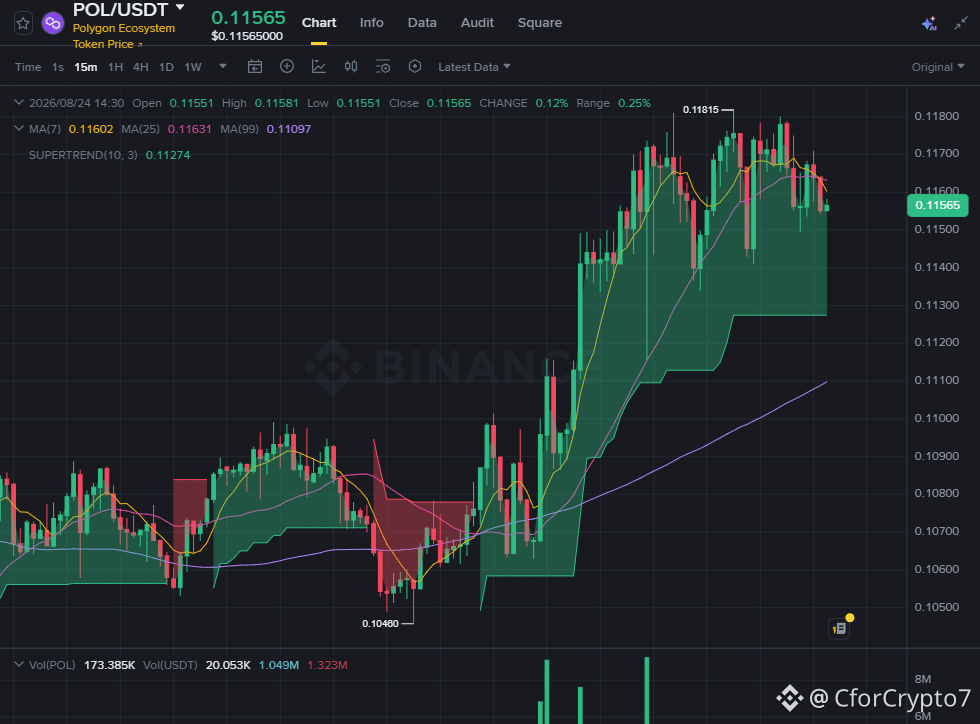Viewport: 980px width, 724px height.
Task: Open the AI sparkle assistant icon
Action: pos(929,24)
